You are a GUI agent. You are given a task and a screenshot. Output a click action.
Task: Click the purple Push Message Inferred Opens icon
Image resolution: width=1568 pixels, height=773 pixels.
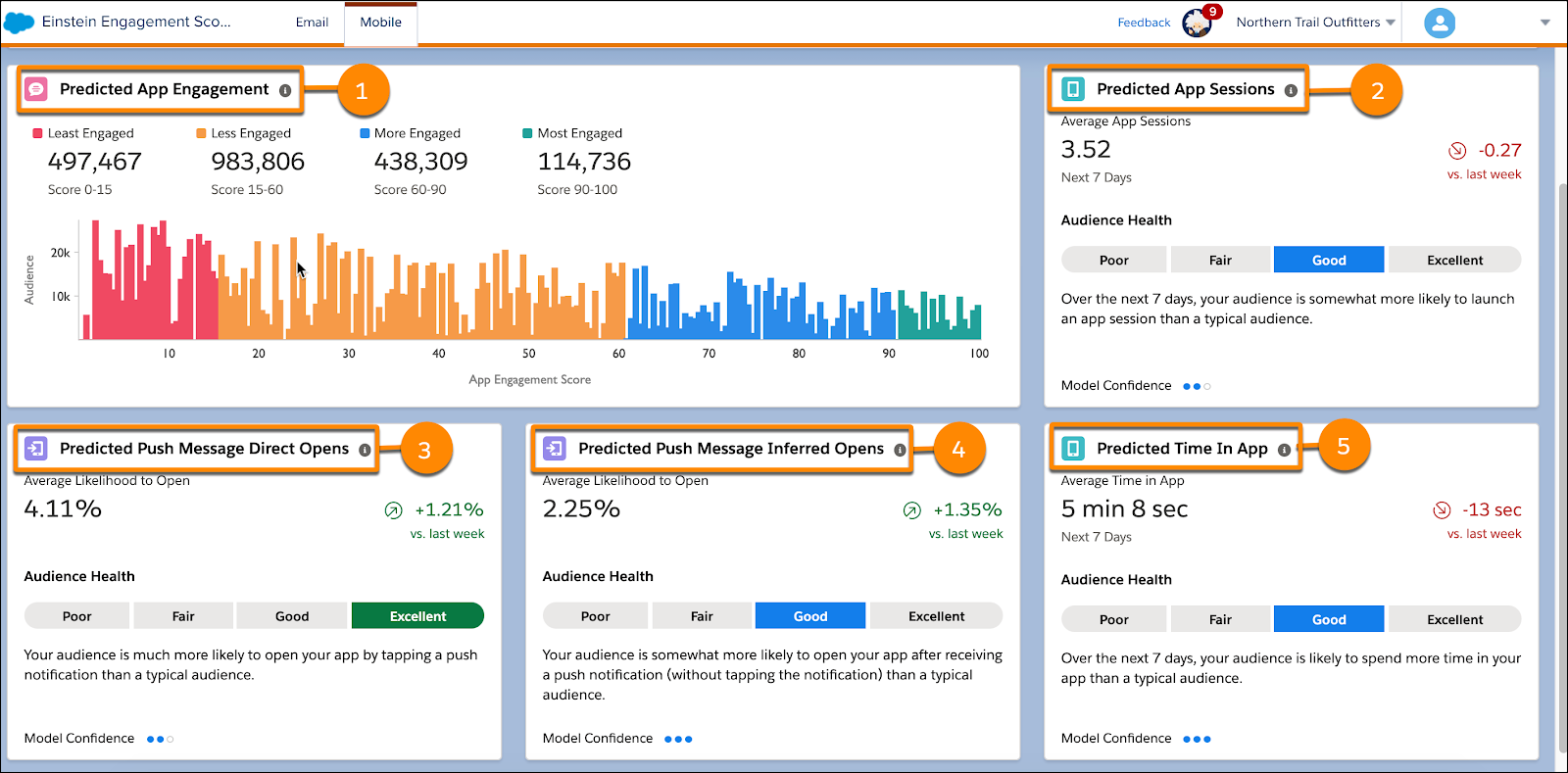coord(555,449)
